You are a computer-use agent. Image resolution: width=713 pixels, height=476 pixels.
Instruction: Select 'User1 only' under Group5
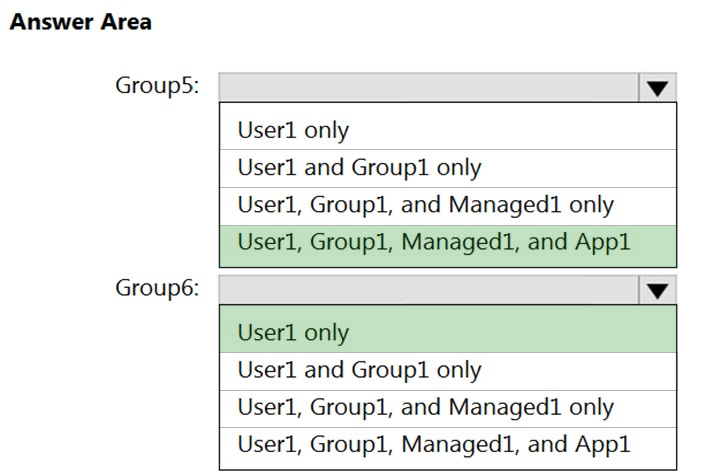point(447,129)
